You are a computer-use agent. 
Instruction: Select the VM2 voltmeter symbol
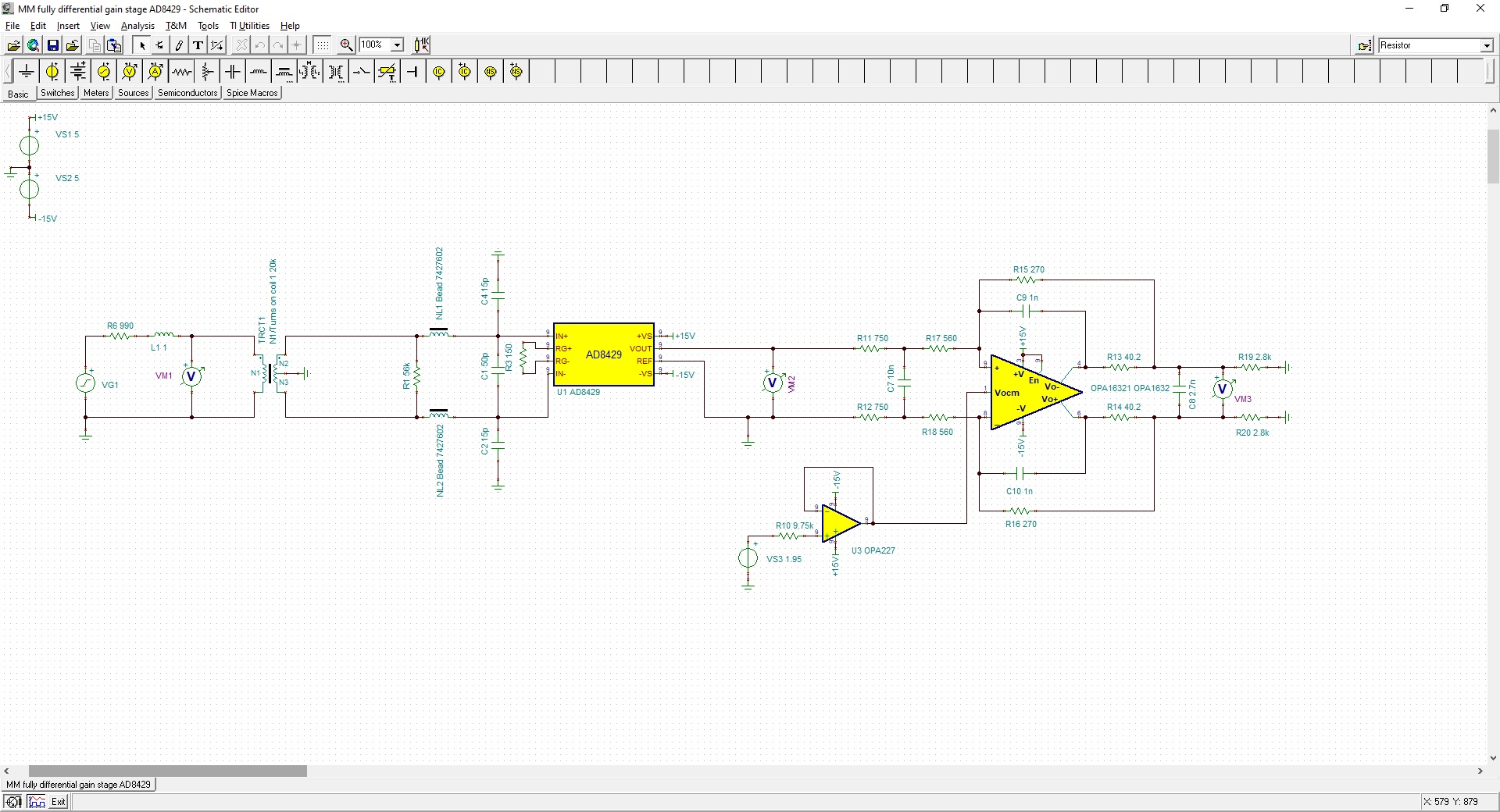tap(773, 383)
